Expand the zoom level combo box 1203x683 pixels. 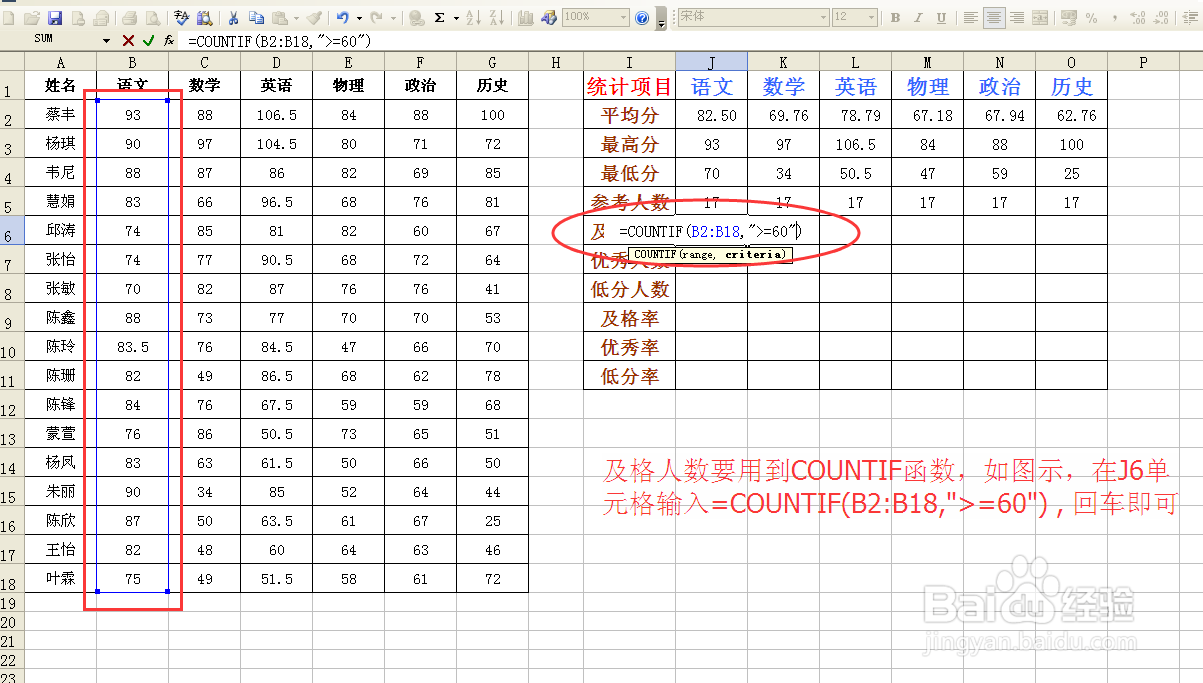pyautogui.click(x=622, y=17)
